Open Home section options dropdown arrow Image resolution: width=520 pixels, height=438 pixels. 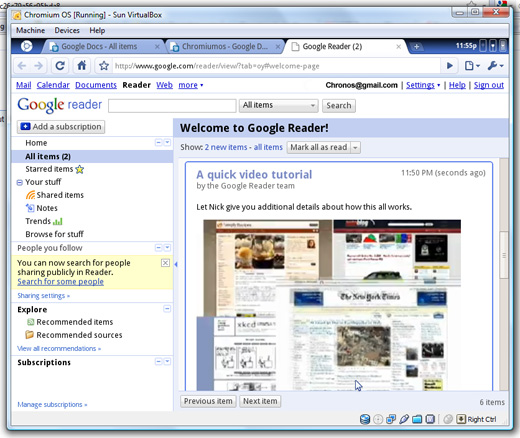pyautogui.click(x=167, y=143)
